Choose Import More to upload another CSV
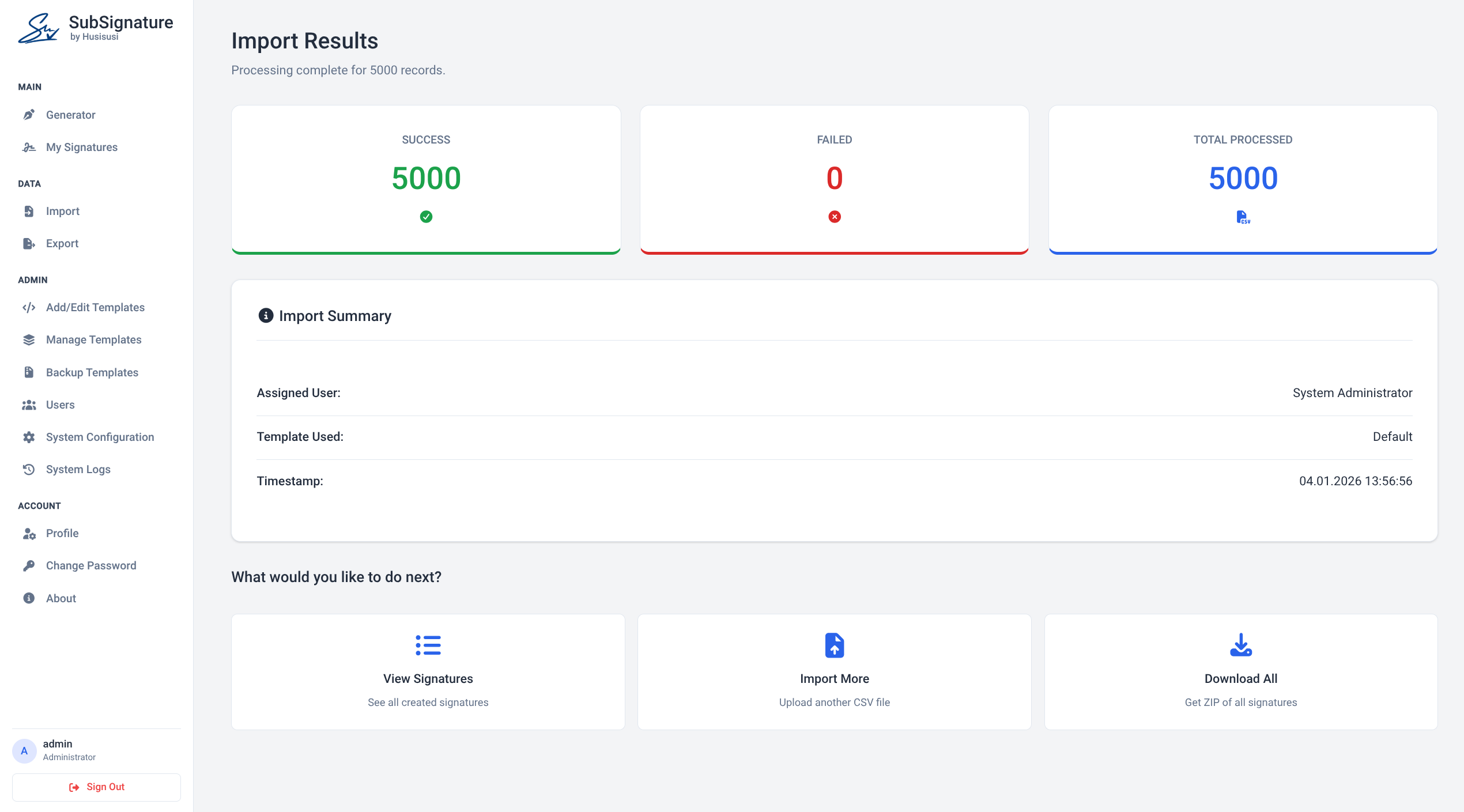 (834, 672)
